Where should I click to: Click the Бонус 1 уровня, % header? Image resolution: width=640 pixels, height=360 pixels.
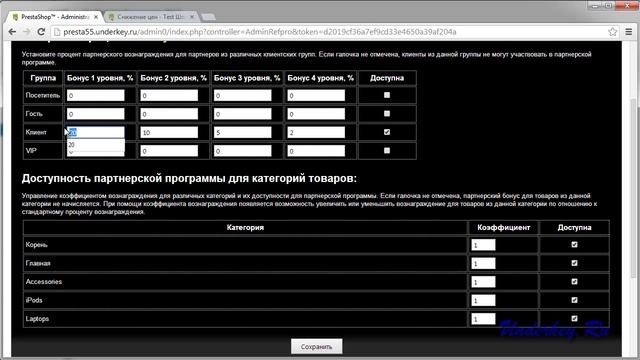100,78
